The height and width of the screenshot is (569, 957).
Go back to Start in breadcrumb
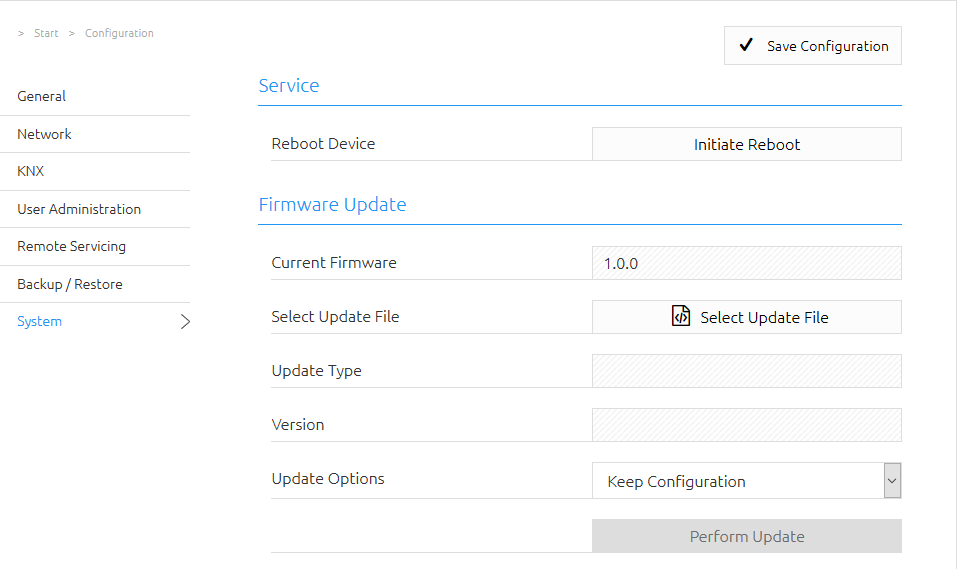click(46, 33)
